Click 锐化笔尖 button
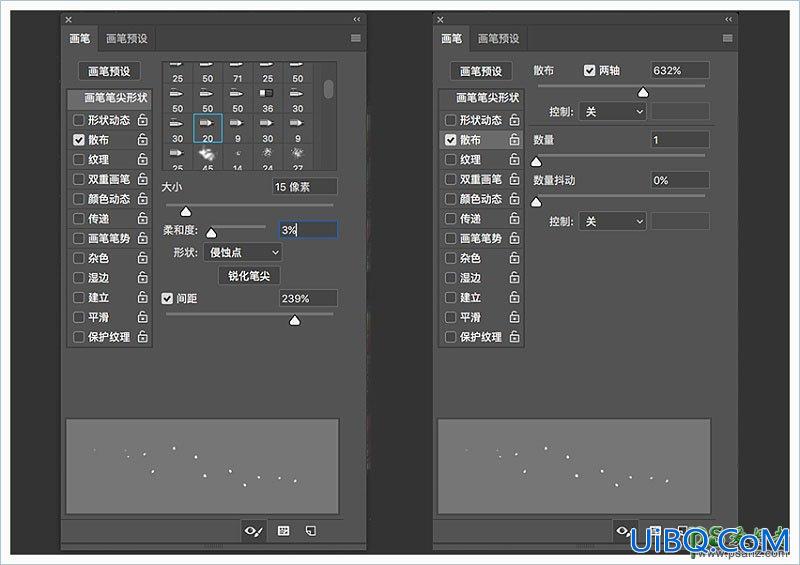The image size is (800, 565). click(249, 276)
